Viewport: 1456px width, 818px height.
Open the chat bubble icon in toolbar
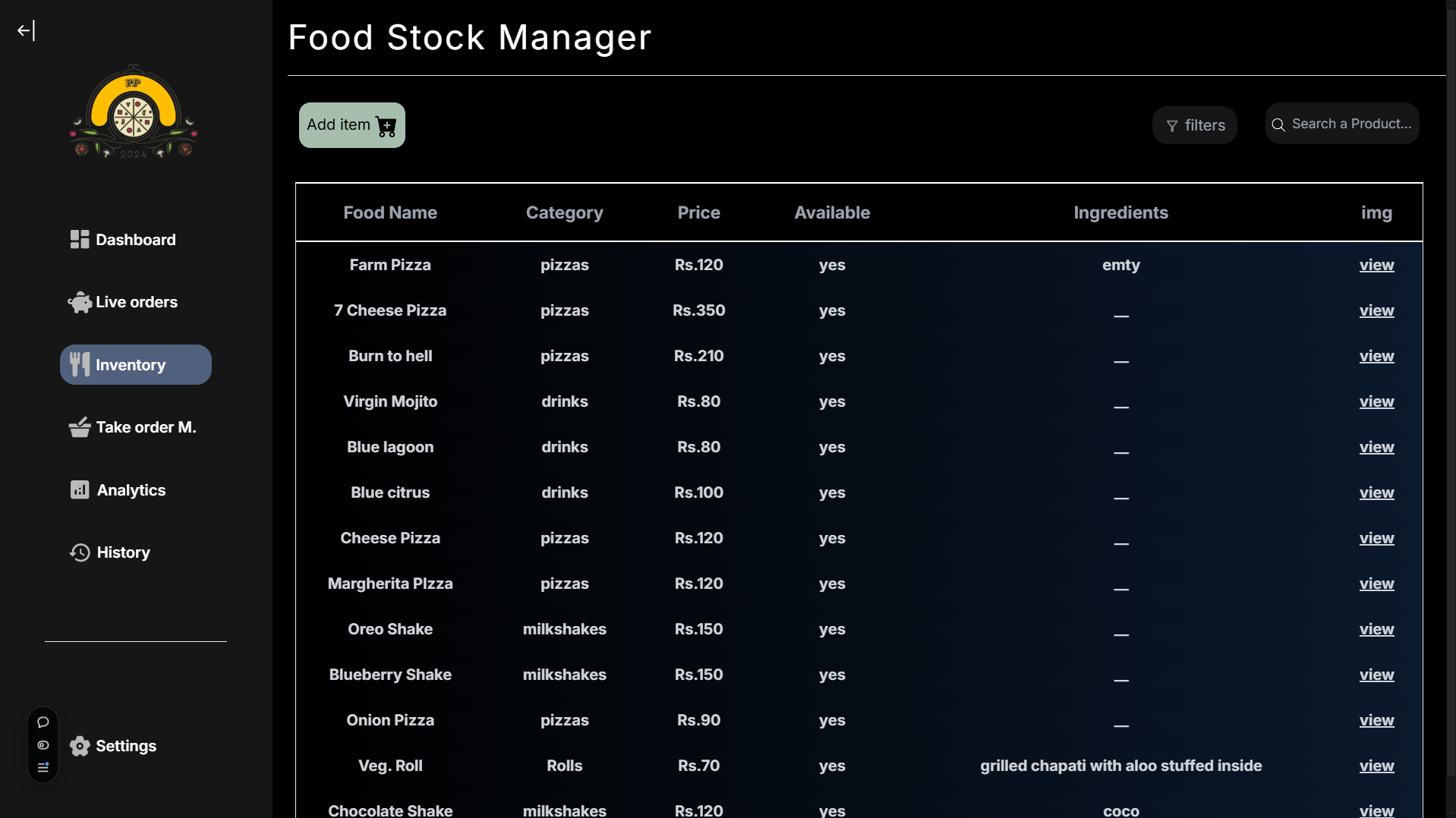point(43,722)
